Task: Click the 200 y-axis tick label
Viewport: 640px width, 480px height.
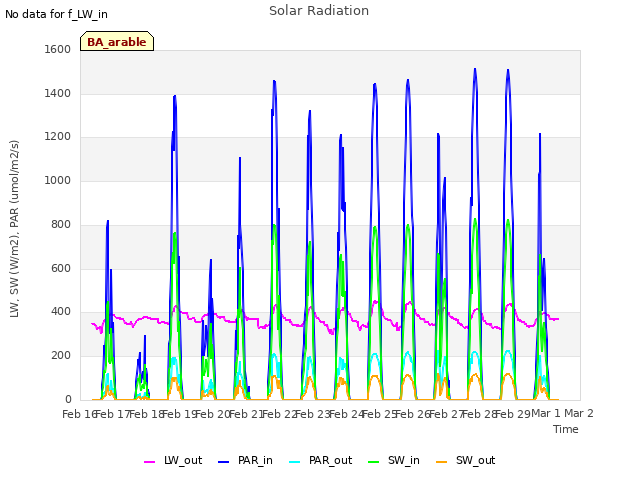Action: (x=61, y=356)
